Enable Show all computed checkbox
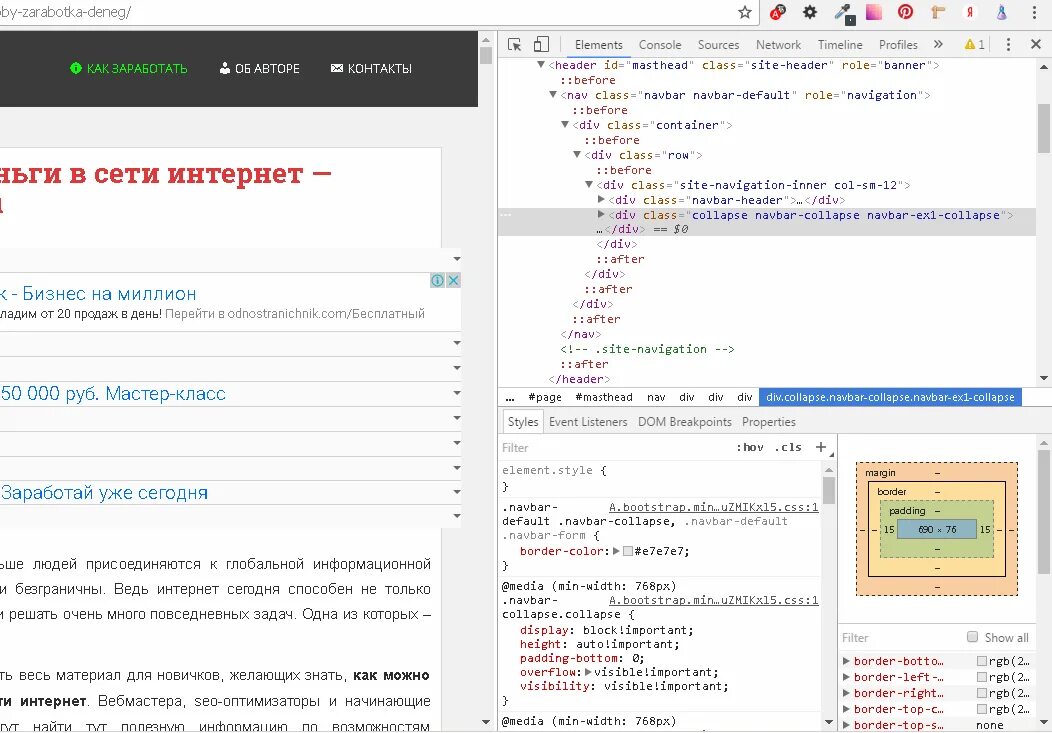 pos(971,637)
